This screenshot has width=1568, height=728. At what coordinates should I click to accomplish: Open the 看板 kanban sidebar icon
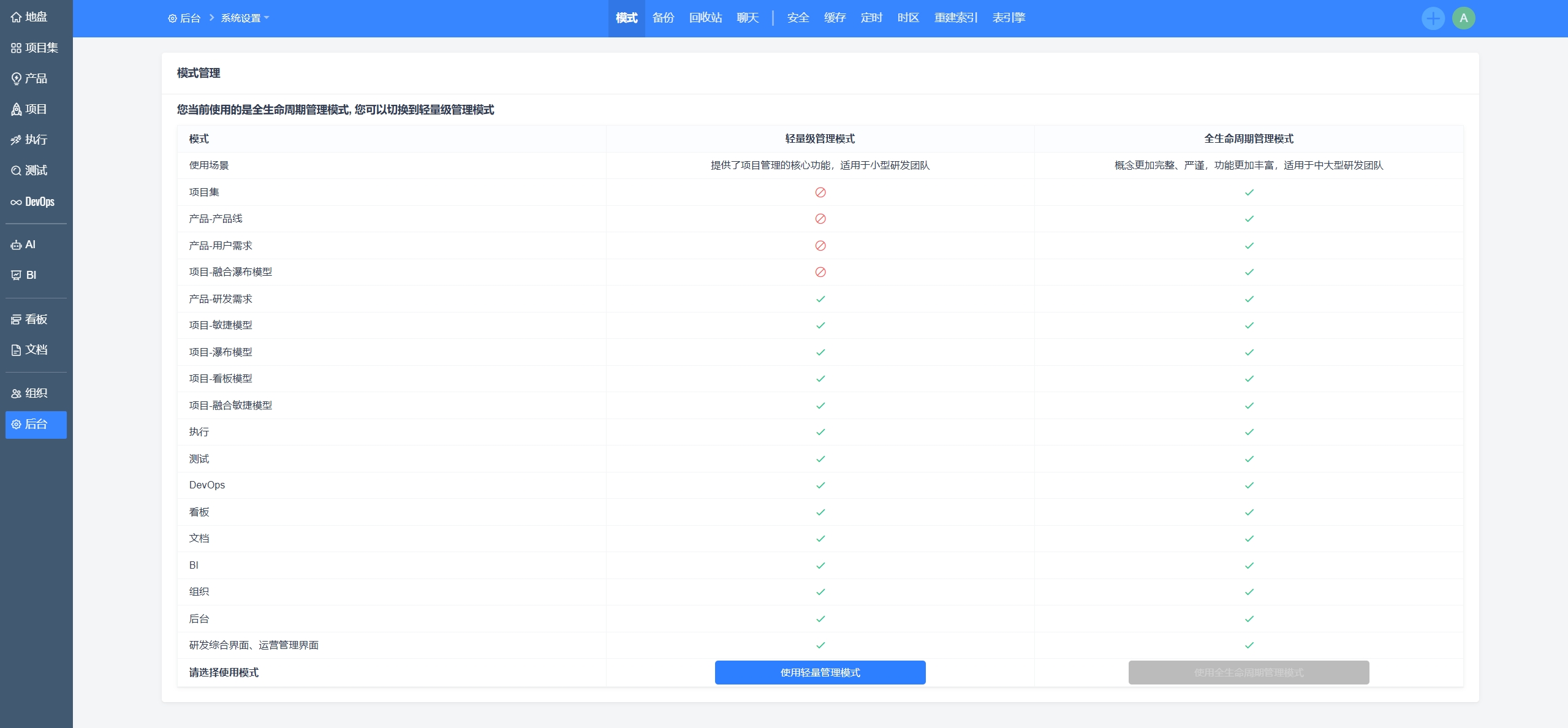click(17, 319)
